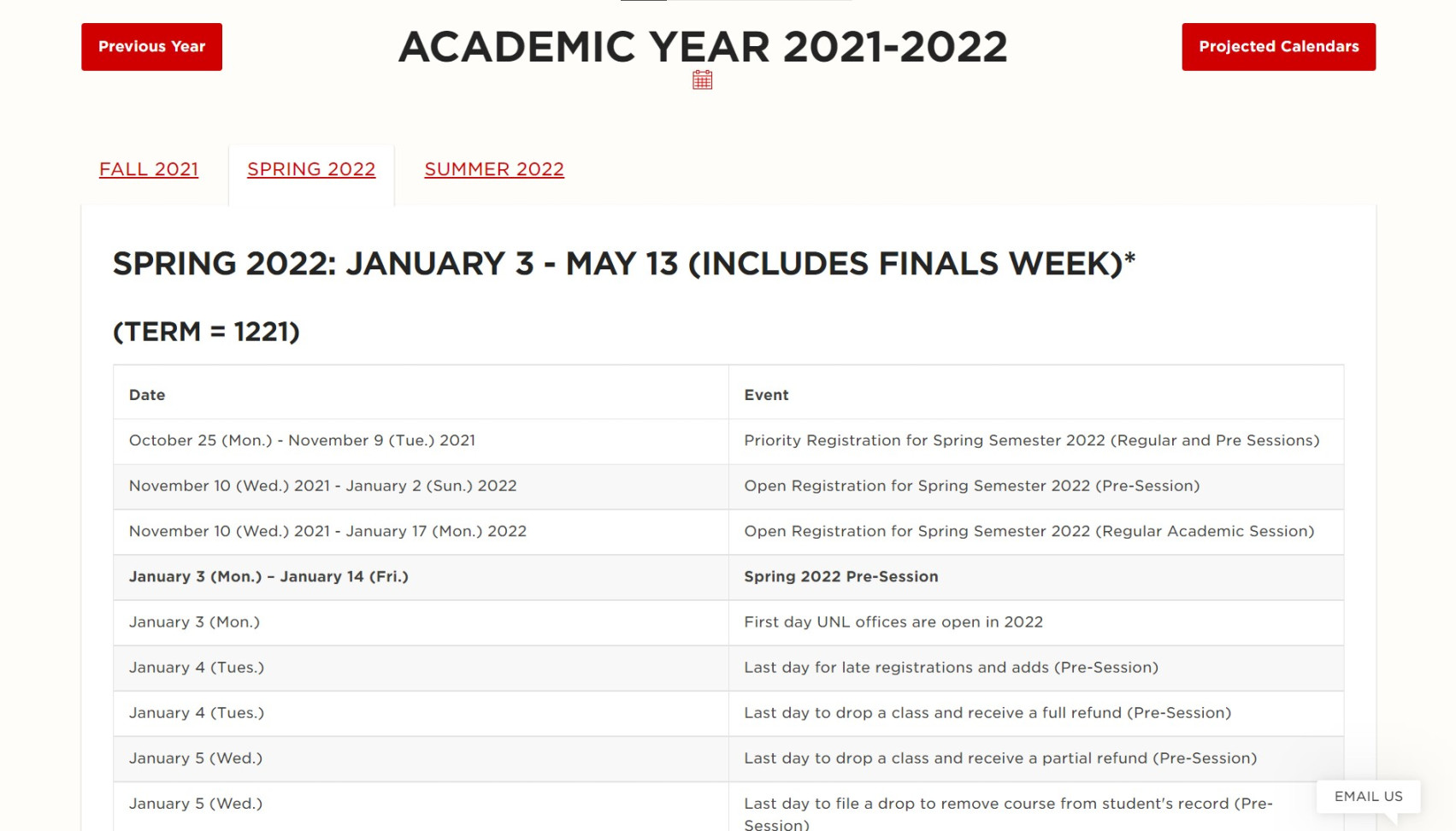Click the TERM = 1221 subheading
This screenshot has width=1456, height=831.
pyautogui.click(x=206, y=332)
